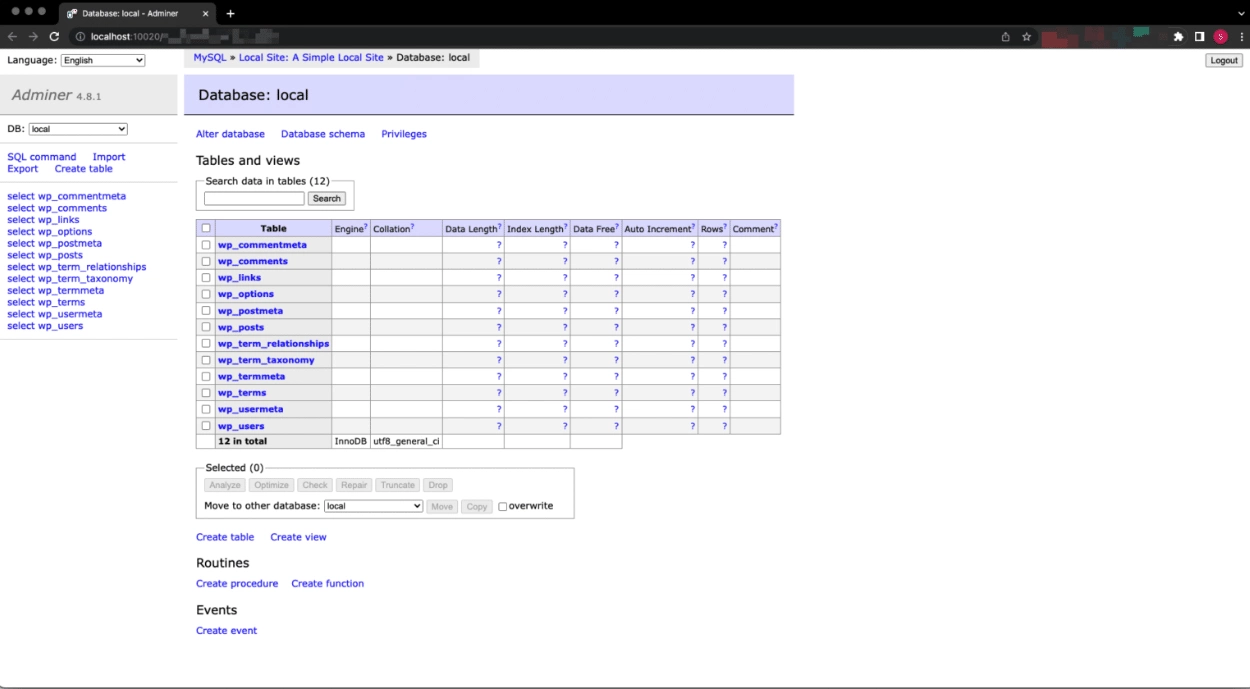
Task: Open the Database schema link
Action: (x=322, y=133)
